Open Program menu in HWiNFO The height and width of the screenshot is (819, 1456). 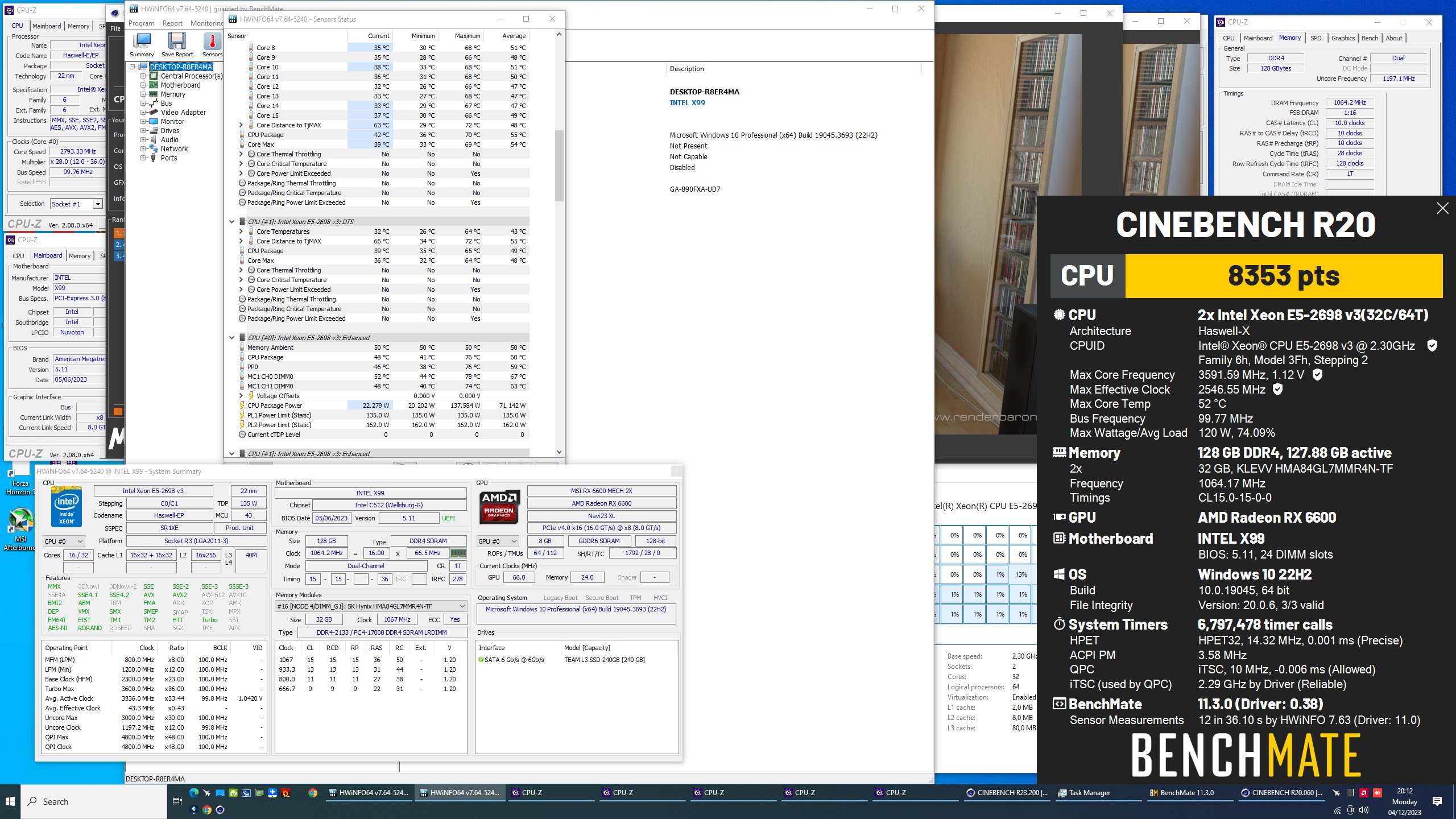point(142,23)
